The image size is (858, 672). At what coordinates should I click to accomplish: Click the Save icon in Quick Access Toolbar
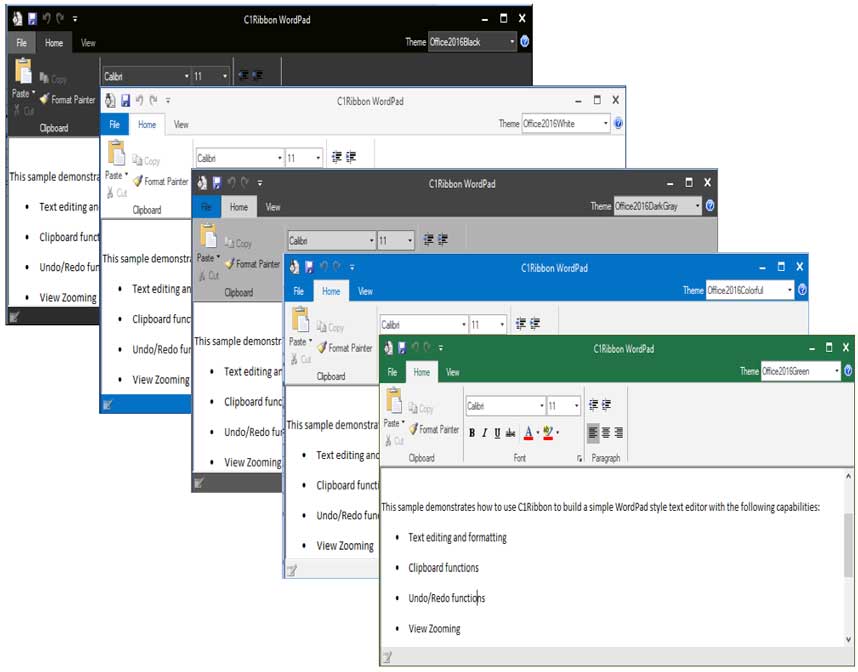pos(401,347)
